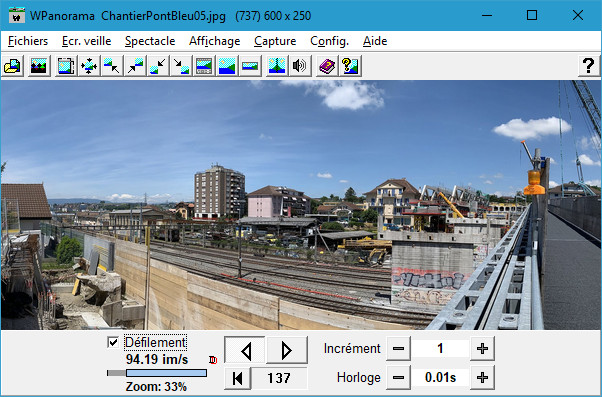Open the Ecr. veille menu
Image resolution: width=602 pixels, height=397 pixels.
(x=86, y=41)
